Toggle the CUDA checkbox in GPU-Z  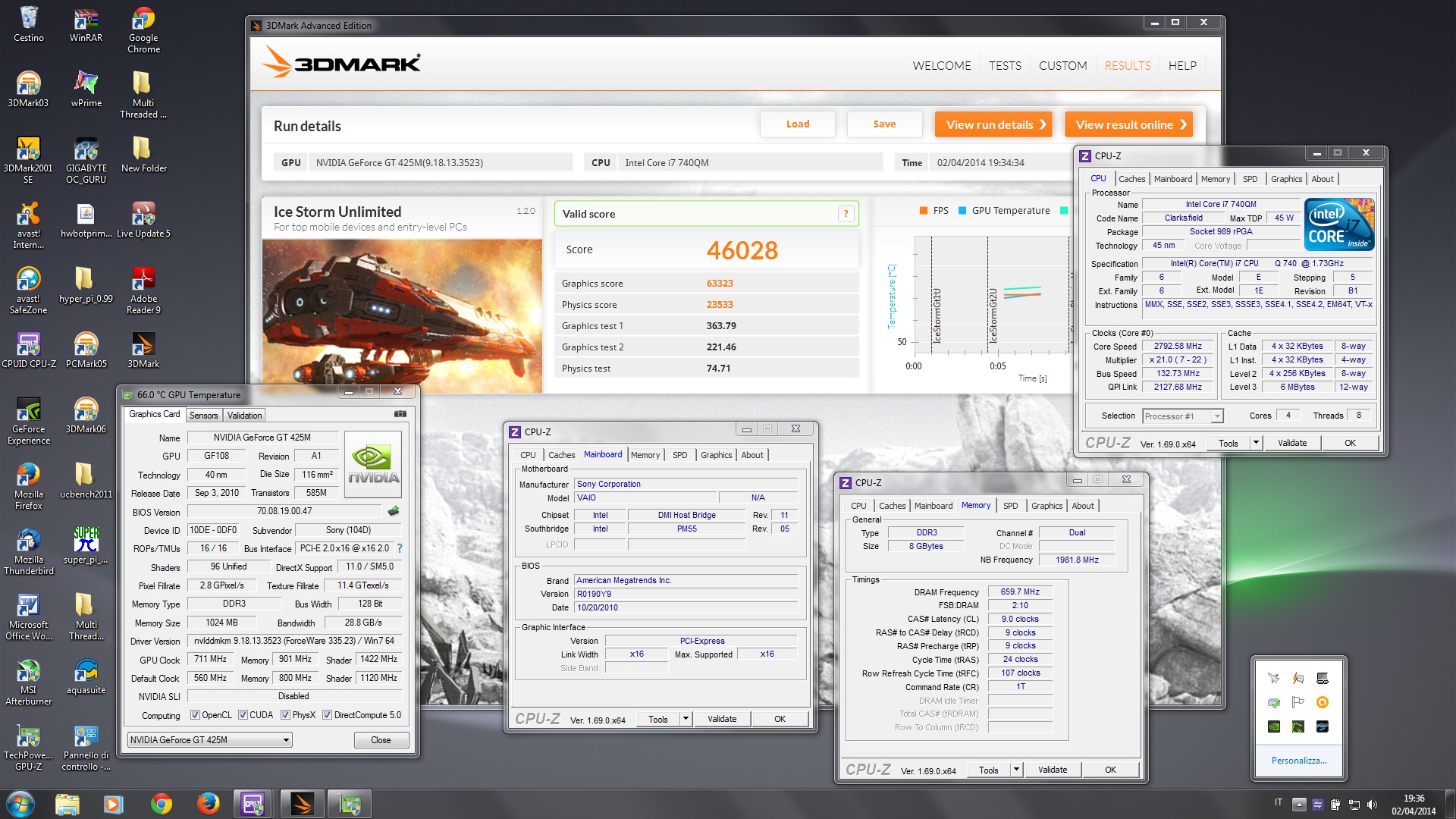[x=243, y=715]
